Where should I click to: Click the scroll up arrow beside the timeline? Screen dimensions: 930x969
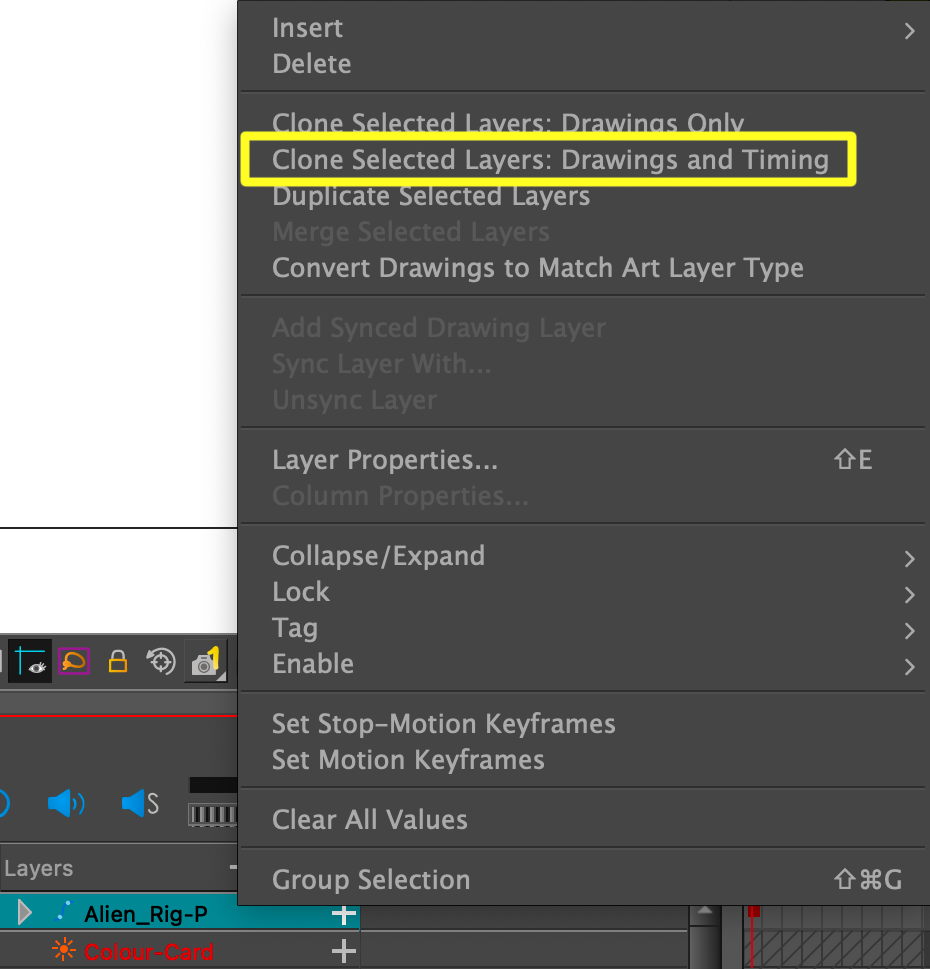tap(707, 913)
